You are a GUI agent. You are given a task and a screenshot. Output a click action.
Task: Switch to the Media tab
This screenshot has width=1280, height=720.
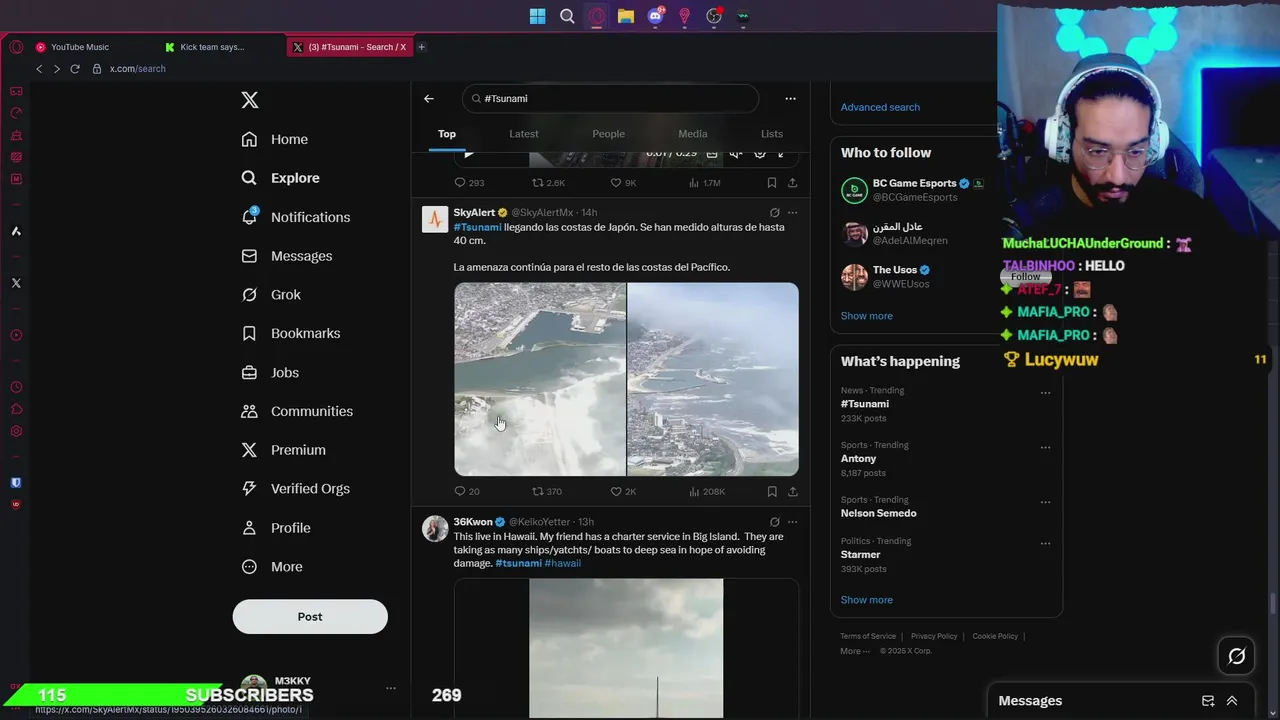(x=693, y=134)
